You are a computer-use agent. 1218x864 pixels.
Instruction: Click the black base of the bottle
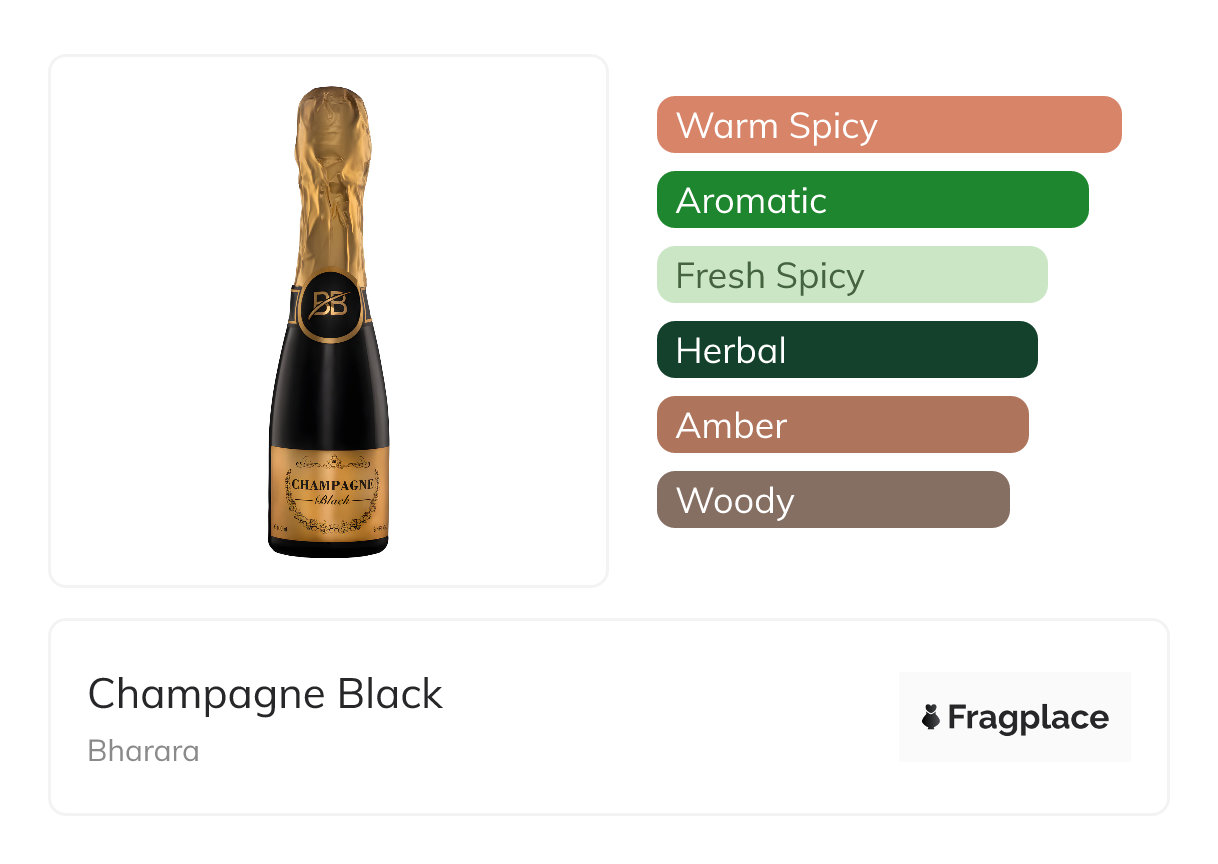click(x=328, y=549)
